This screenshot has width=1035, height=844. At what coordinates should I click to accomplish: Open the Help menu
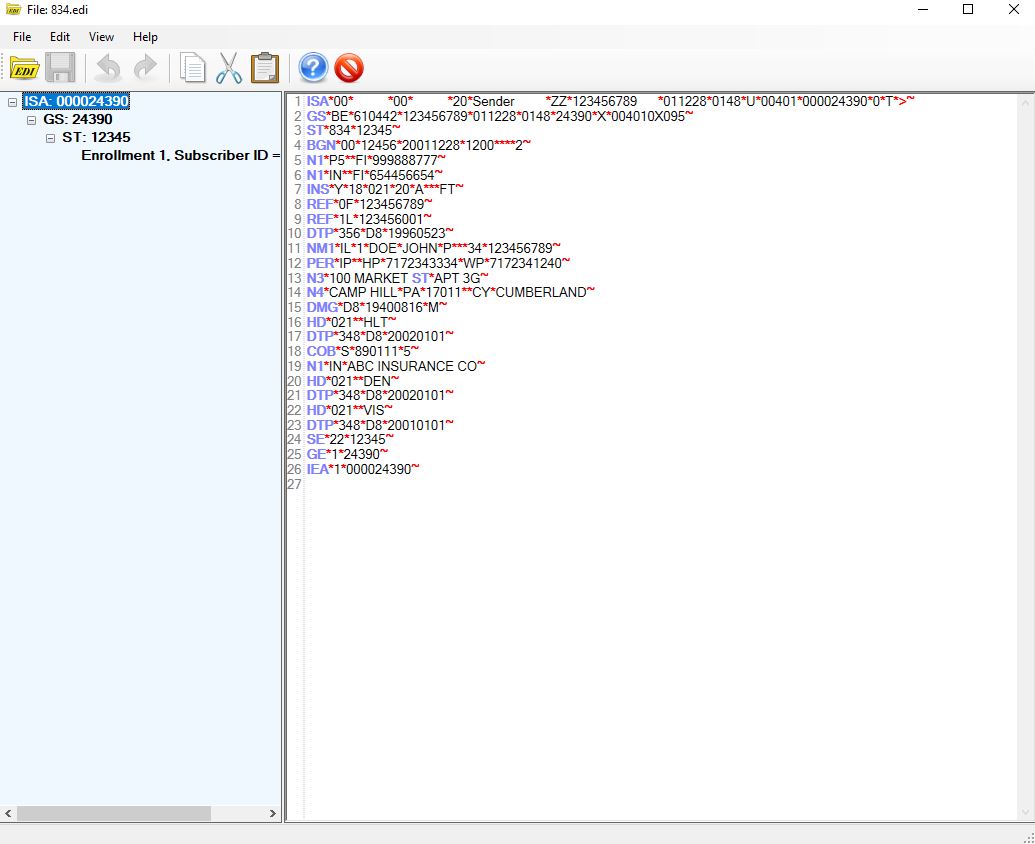[145, 37]
